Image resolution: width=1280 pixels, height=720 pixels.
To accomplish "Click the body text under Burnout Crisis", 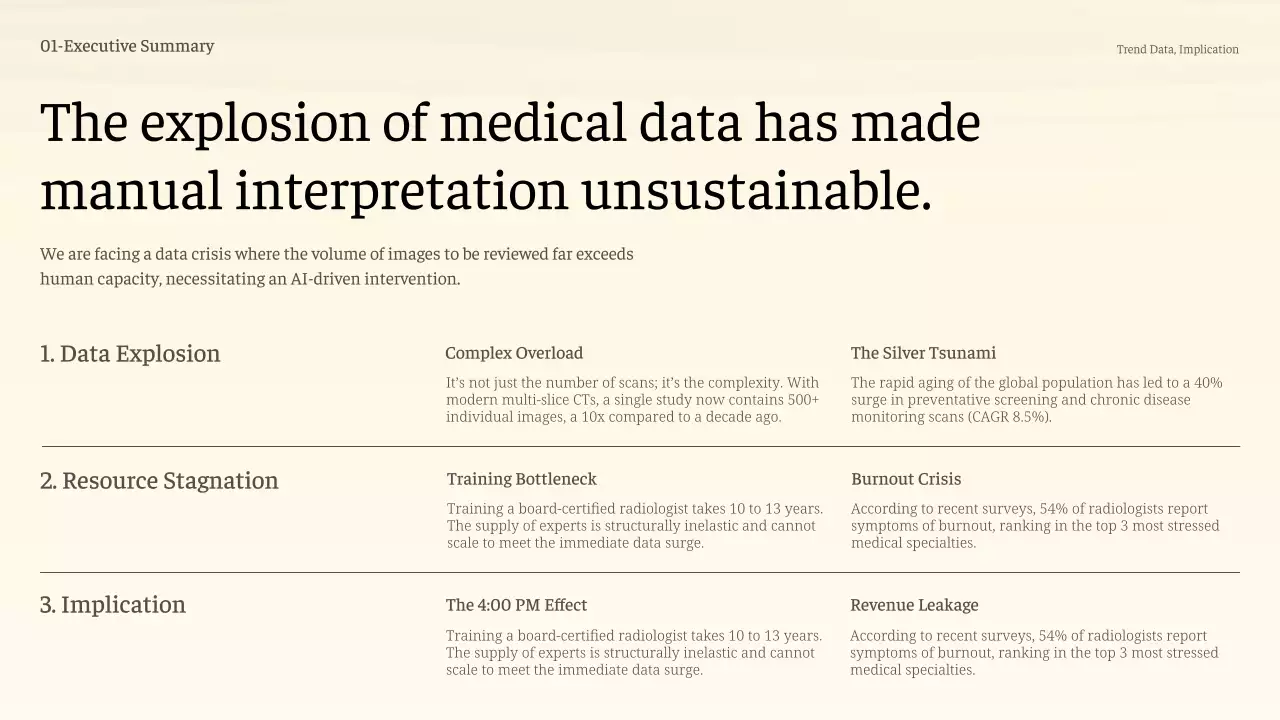I will 1035,526.
